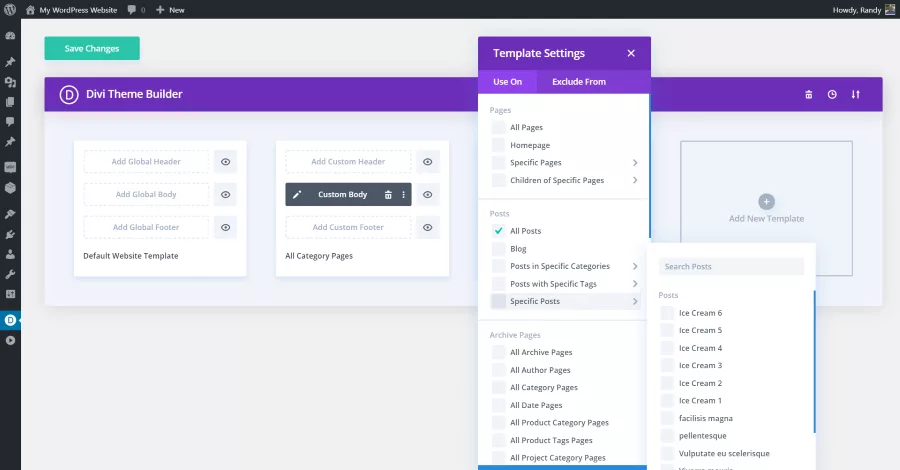This screenshot has width=900, height=470.
Task: Open the New menu in admin bar
Action: point(170,10)
